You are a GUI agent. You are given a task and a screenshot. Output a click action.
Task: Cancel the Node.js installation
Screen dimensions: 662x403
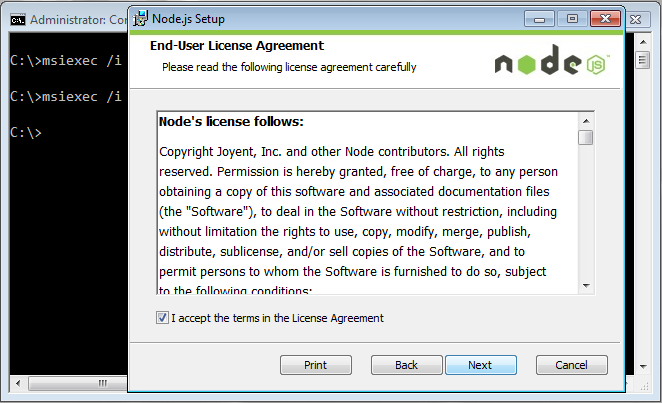[x=572, y=365]
